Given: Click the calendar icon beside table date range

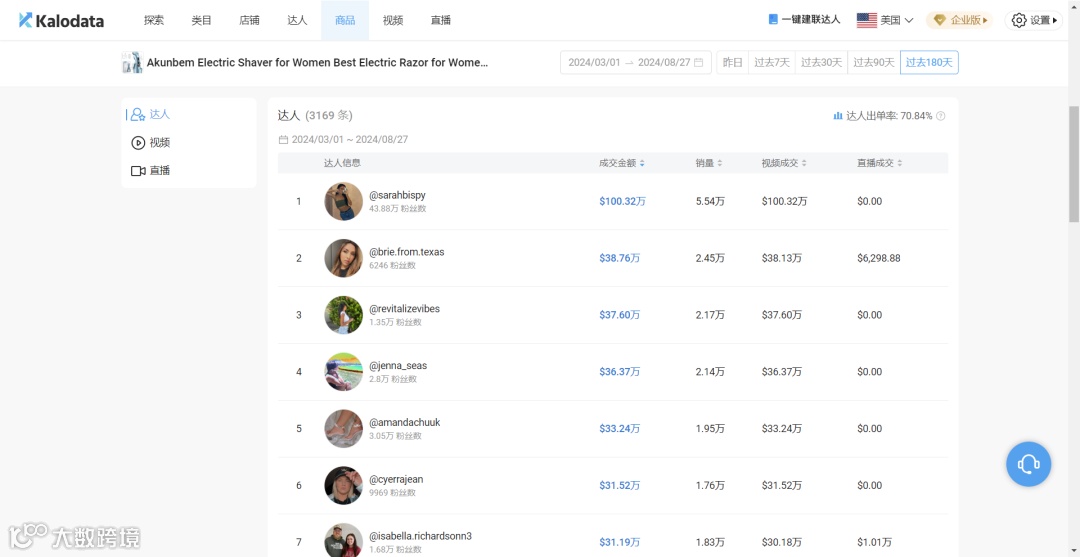Looking at the screenshot, I should click(x=283, y=140).
